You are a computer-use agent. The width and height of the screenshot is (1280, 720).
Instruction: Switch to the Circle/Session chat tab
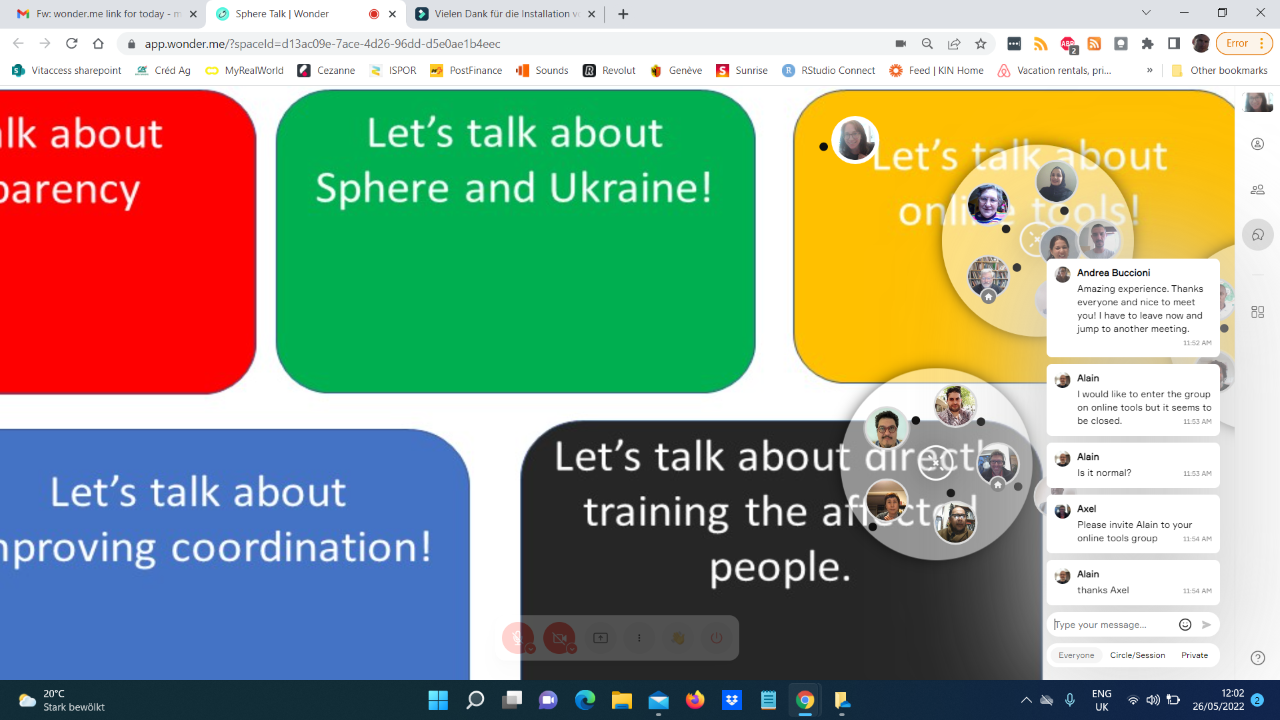point(1137,656)
